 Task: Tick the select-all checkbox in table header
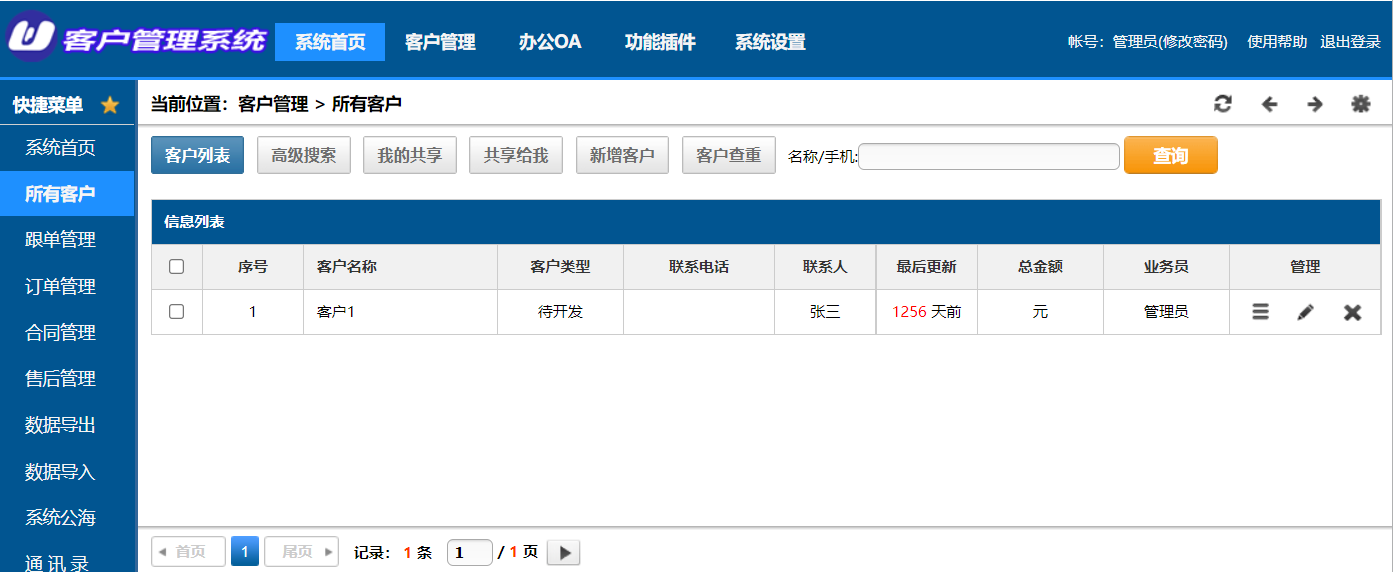[x=177, y=267]
